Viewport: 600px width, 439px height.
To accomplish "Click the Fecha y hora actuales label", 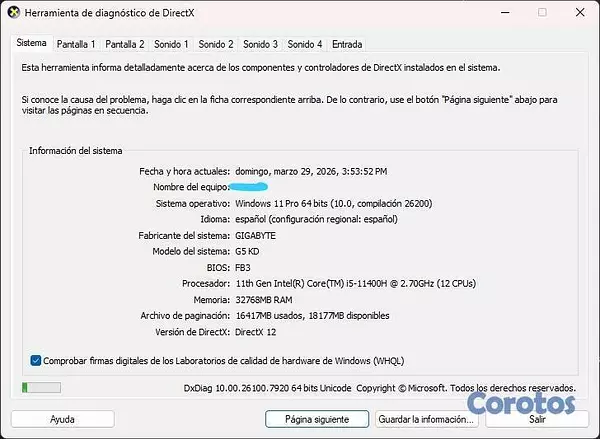I will point(184,171).
